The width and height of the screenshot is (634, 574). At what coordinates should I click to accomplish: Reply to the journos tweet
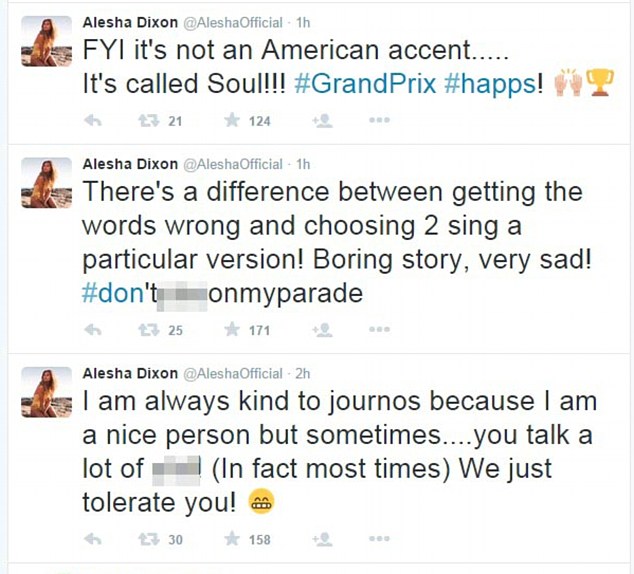[x=93, y=539]
